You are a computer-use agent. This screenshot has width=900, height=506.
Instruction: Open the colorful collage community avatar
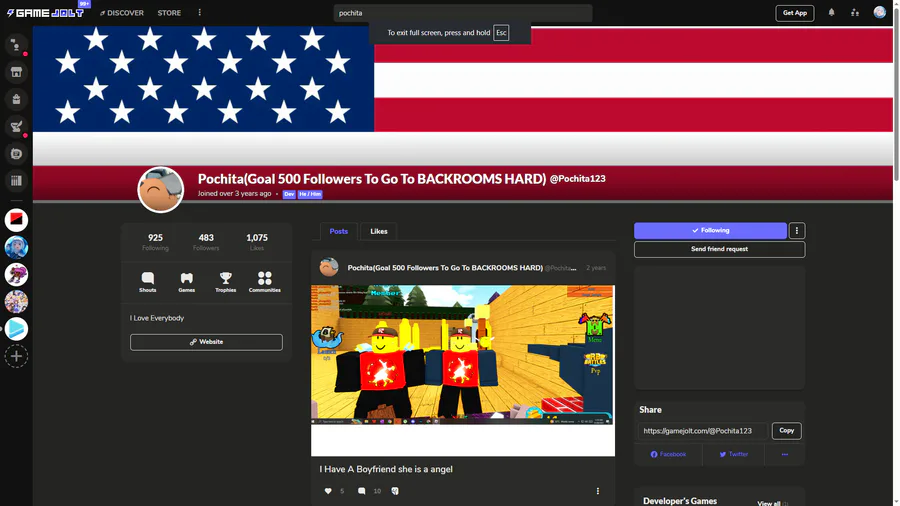tap(16, 302)
